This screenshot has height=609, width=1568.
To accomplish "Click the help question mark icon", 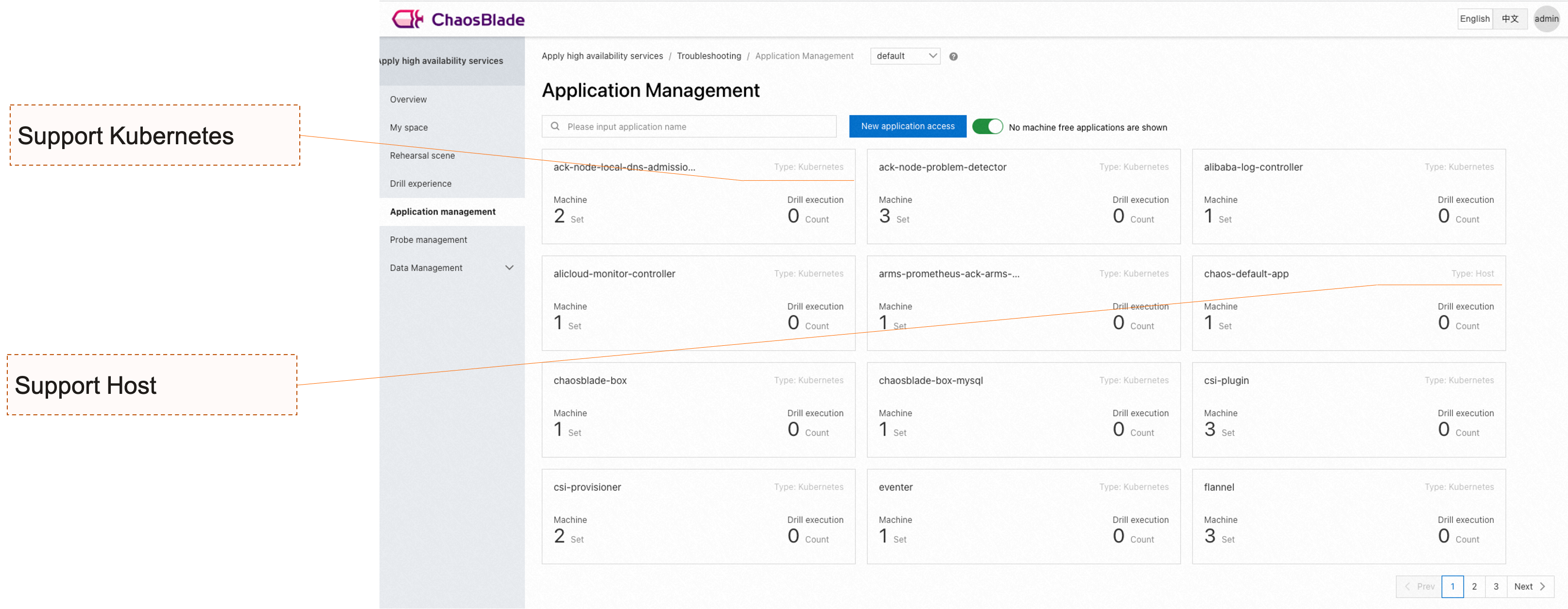I will click(953, 57).
